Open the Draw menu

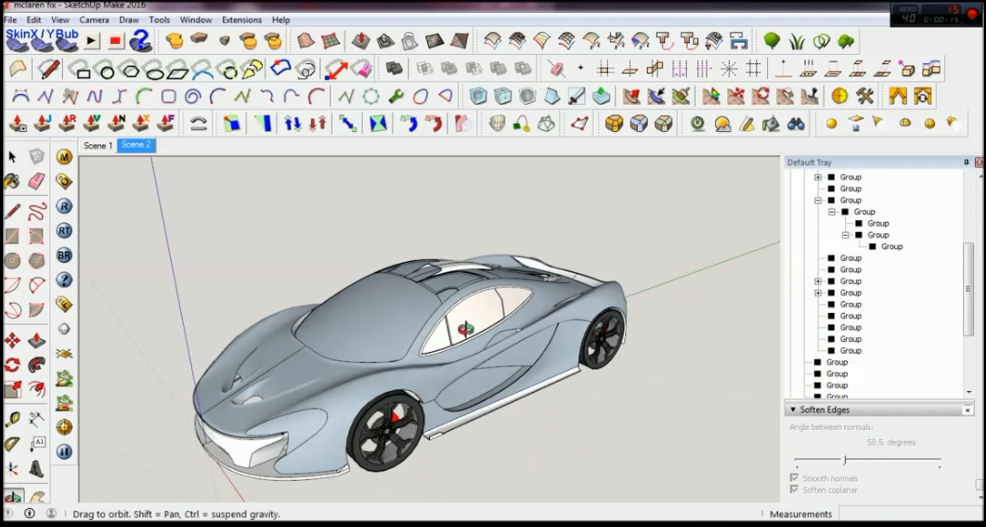pyautogui.click(x=129, y=20)
